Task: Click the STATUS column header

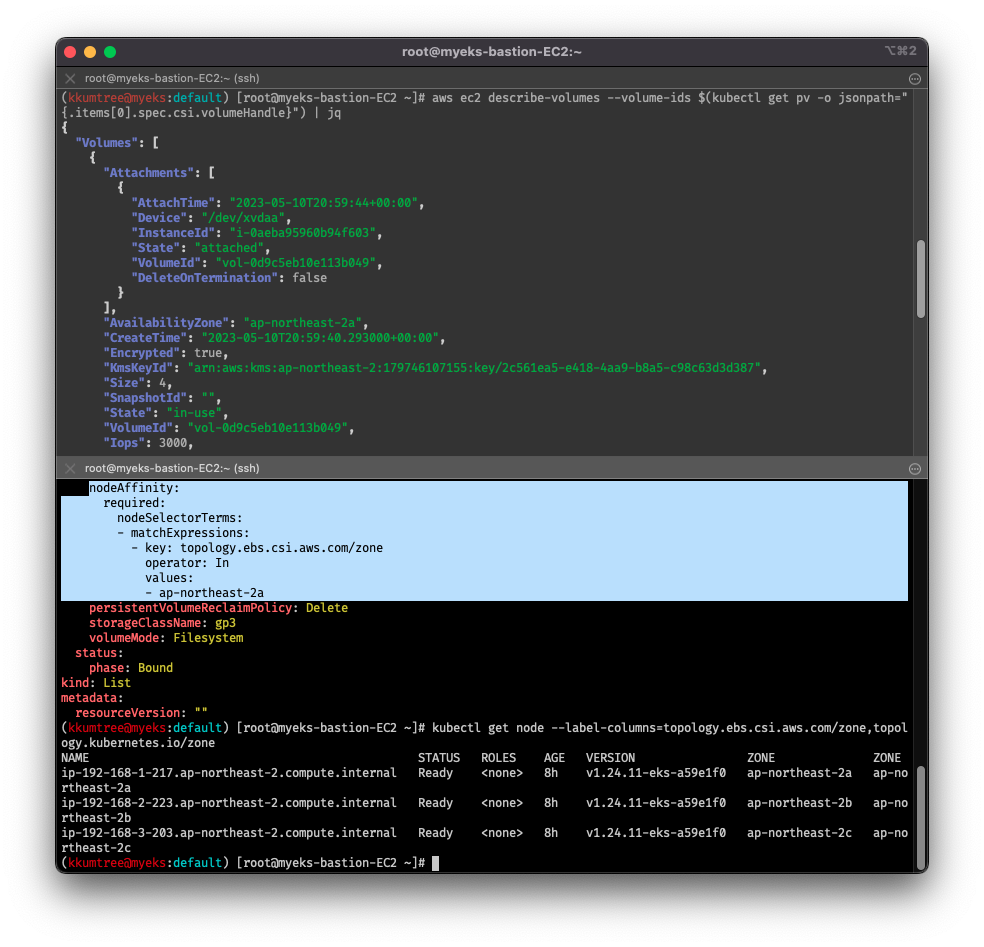Action: 439,759
